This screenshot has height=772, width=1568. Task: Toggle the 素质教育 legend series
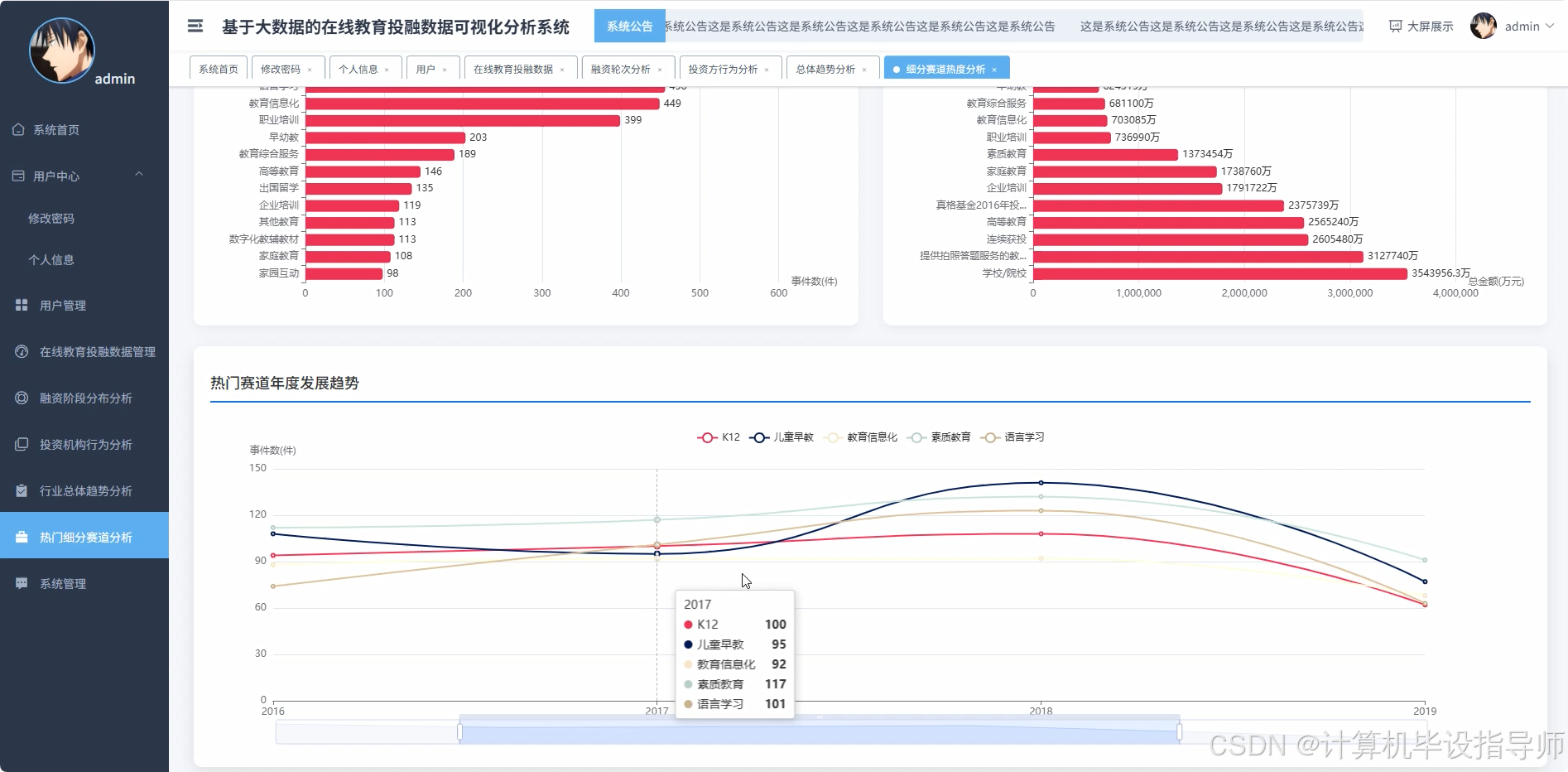(939, 437)
